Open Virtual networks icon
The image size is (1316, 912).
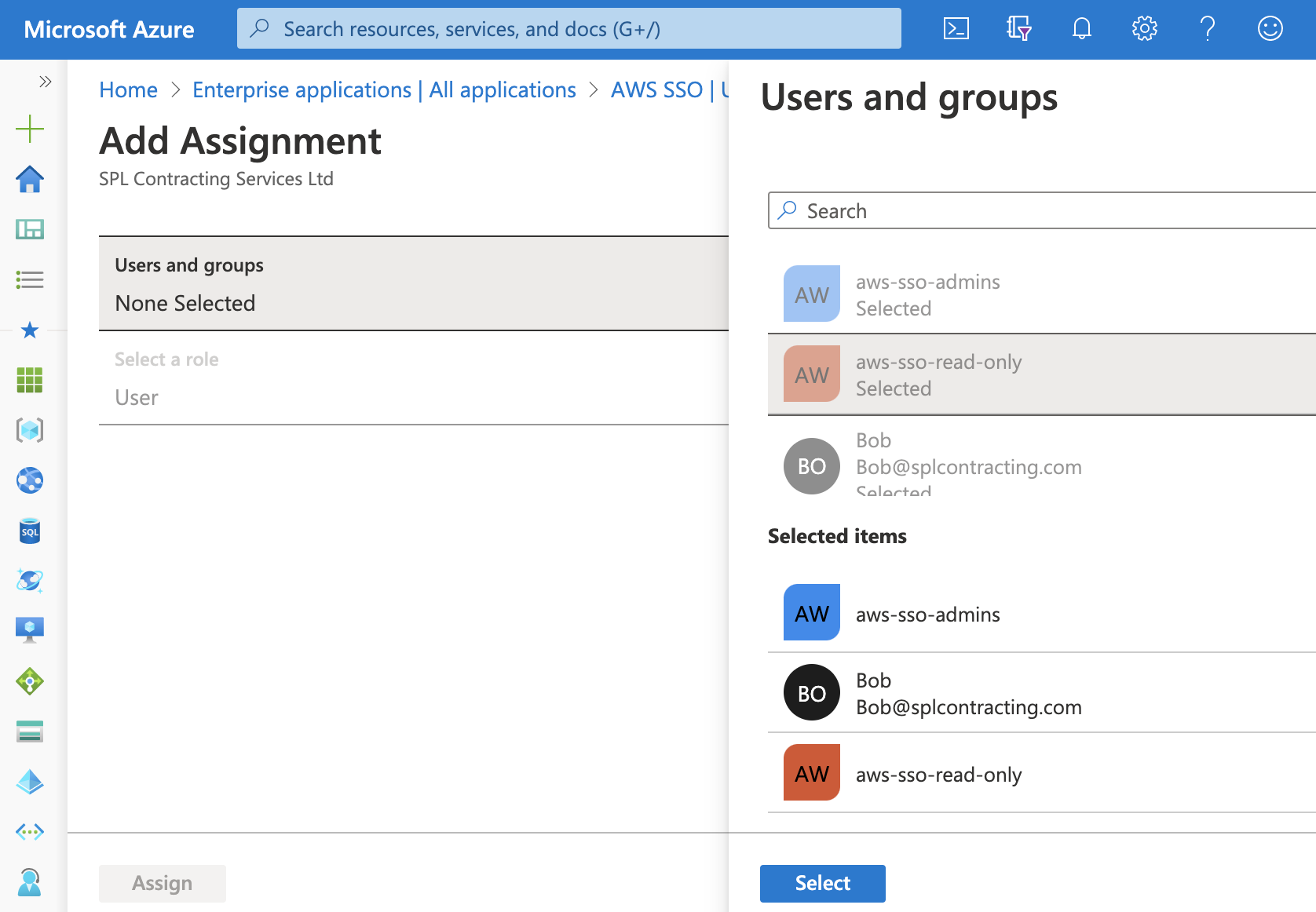pyautogui.click(x=30, y=832)
